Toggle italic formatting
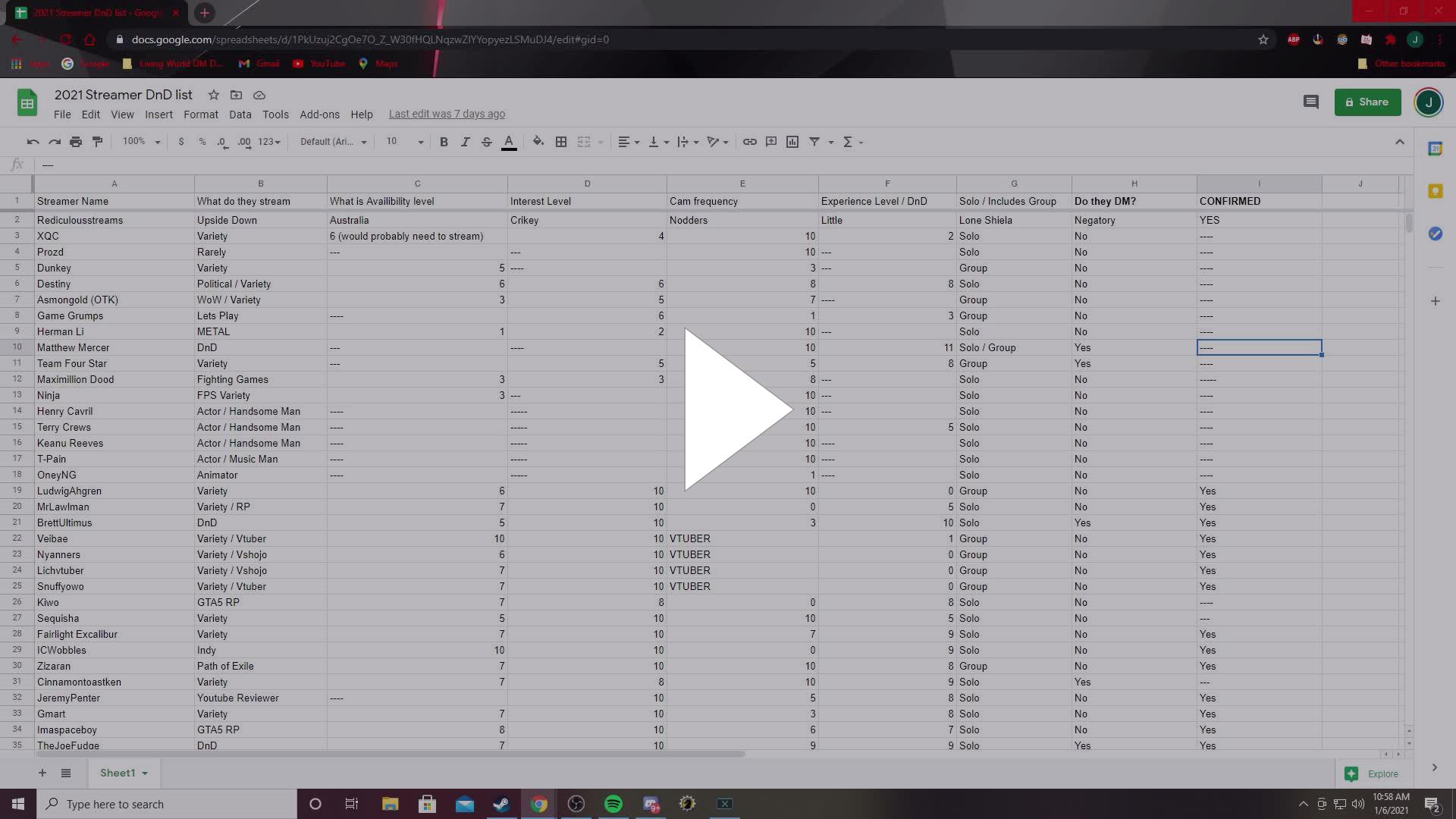 click(466, 142)
